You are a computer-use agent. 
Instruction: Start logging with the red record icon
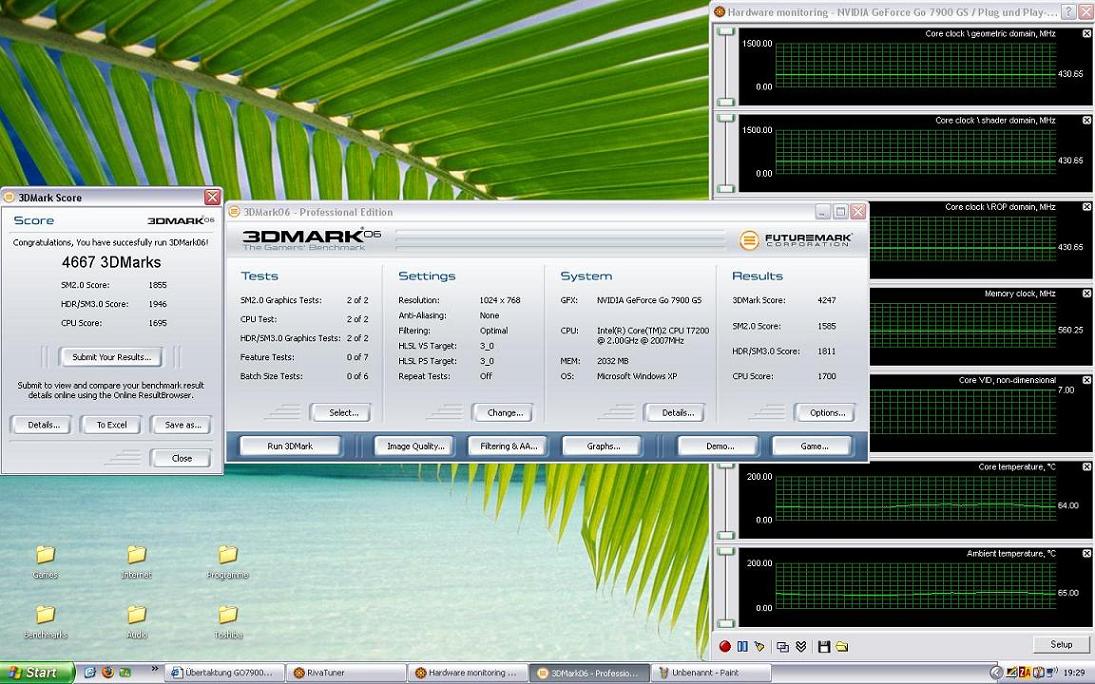point(725,646)
